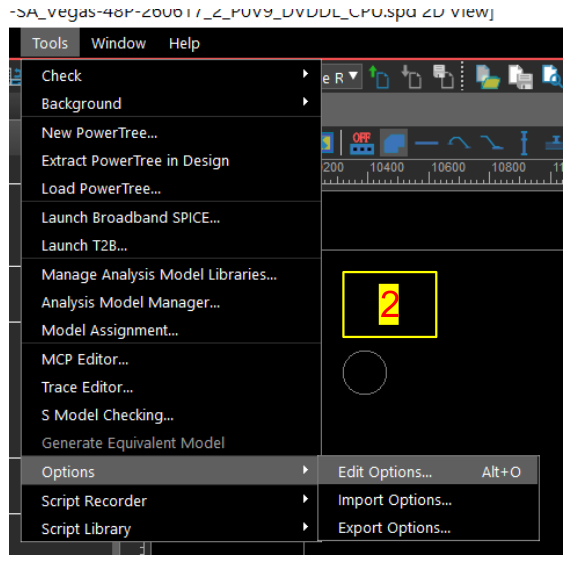
Task: Click the magnifier document search icon
Action: click(x=552, y=76)
